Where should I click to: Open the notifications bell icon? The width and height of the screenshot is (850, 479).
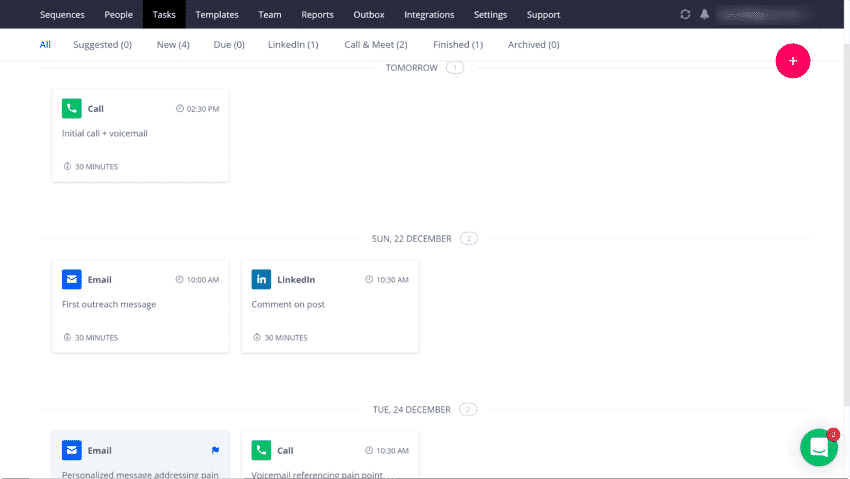point(704,15)
